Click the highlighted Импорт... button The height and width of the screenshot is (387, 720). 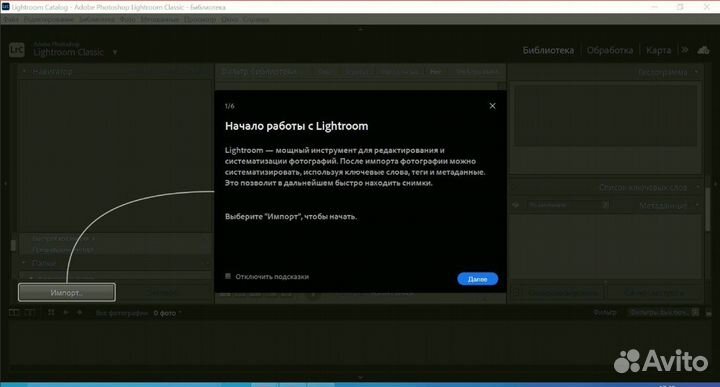(x=67, y=292)
